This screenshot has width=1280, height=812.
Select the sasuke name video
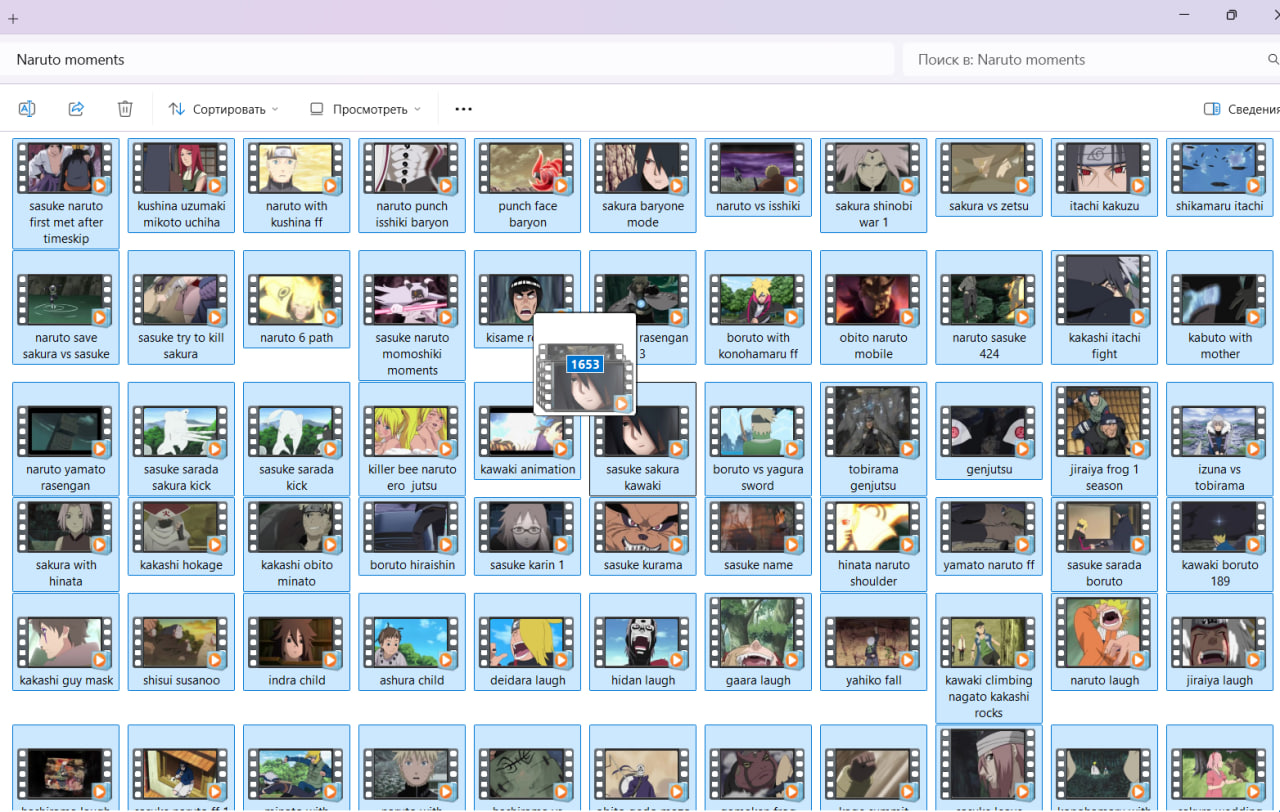[x=758, y=536]
